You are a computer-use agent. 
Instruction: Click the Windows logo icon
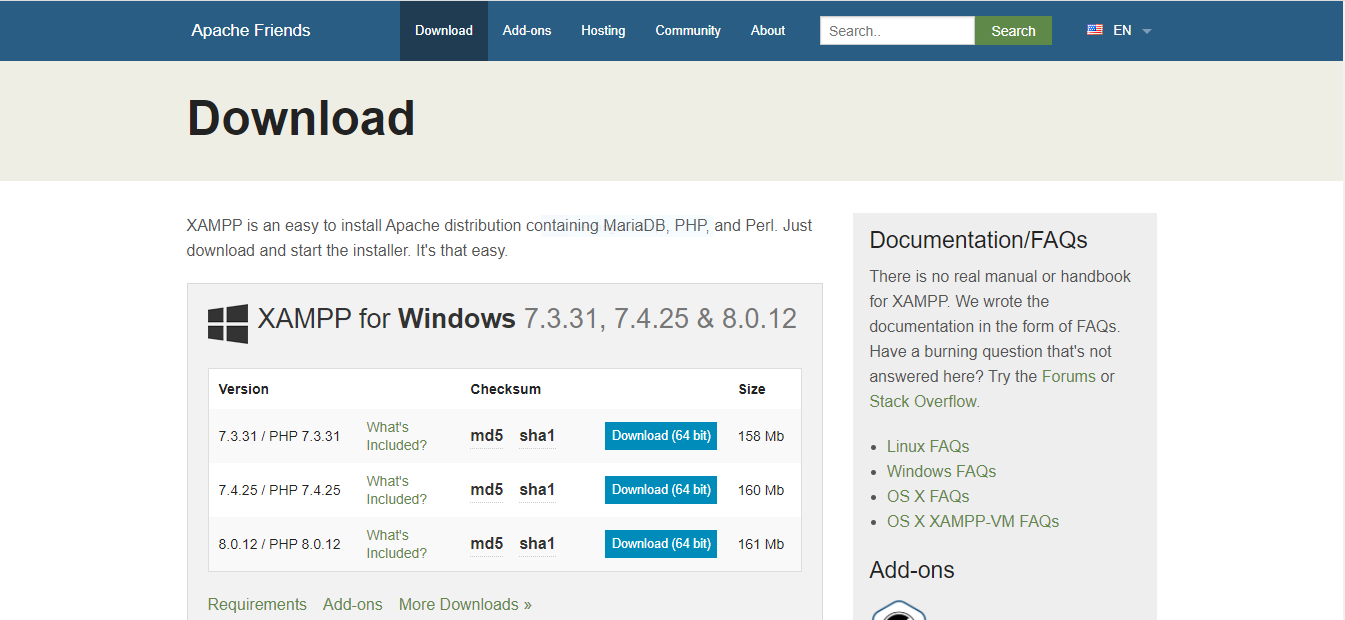(228, 324)
